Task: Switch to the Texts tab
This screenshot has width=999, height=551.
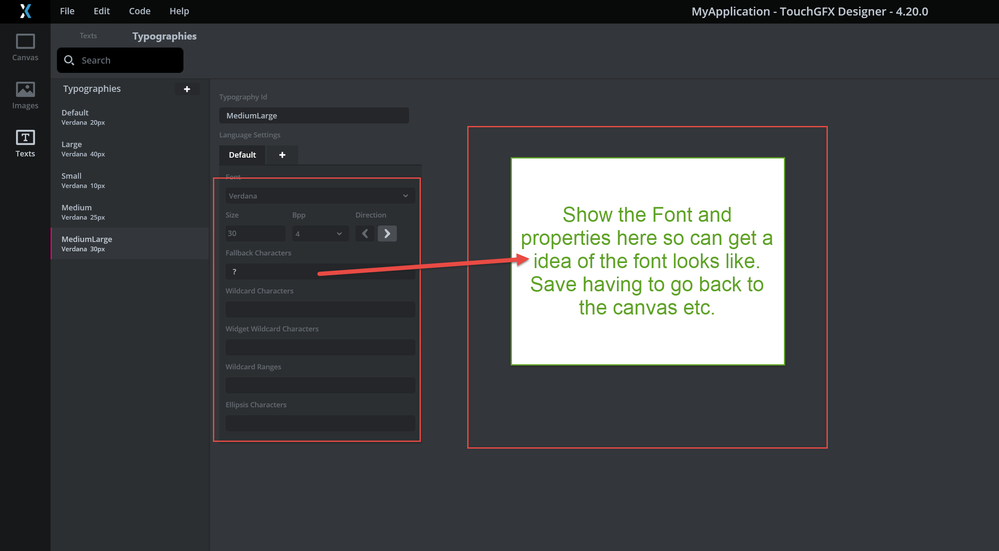Action: [x=88, y=36]
